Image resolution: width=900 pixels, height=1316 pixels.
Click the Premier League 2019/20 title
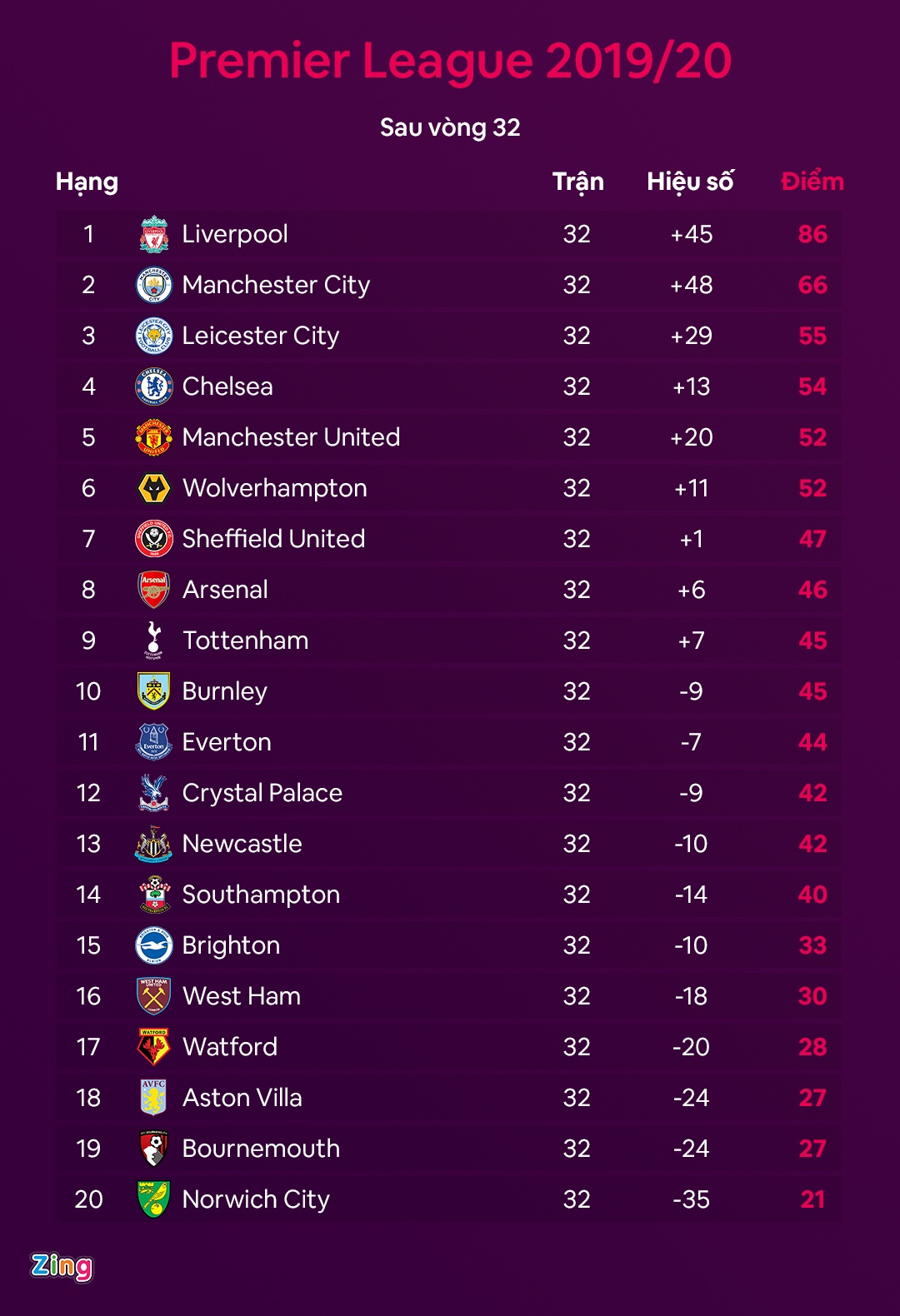click(450, 61)
